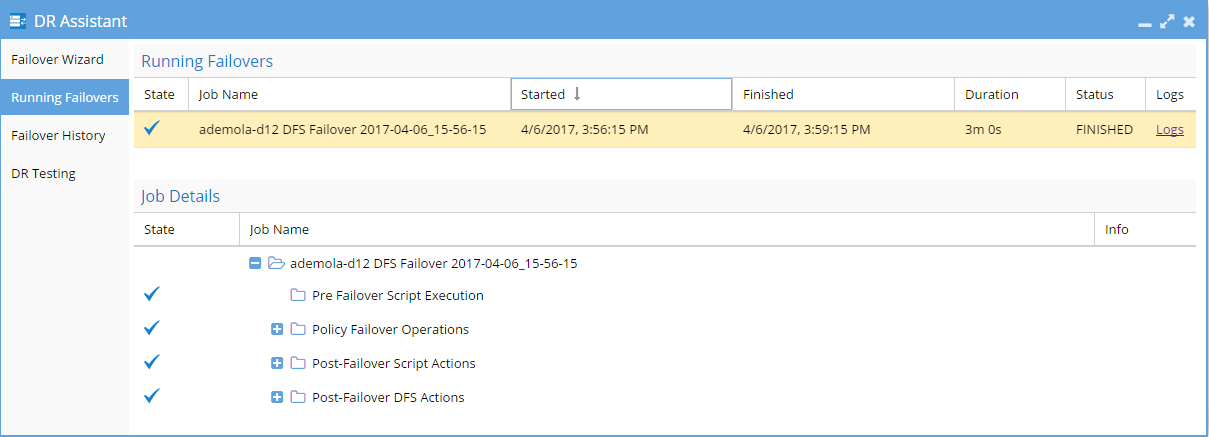
Task: Expand the Policy Failover Operations node
Action: [x=277, y=330]
